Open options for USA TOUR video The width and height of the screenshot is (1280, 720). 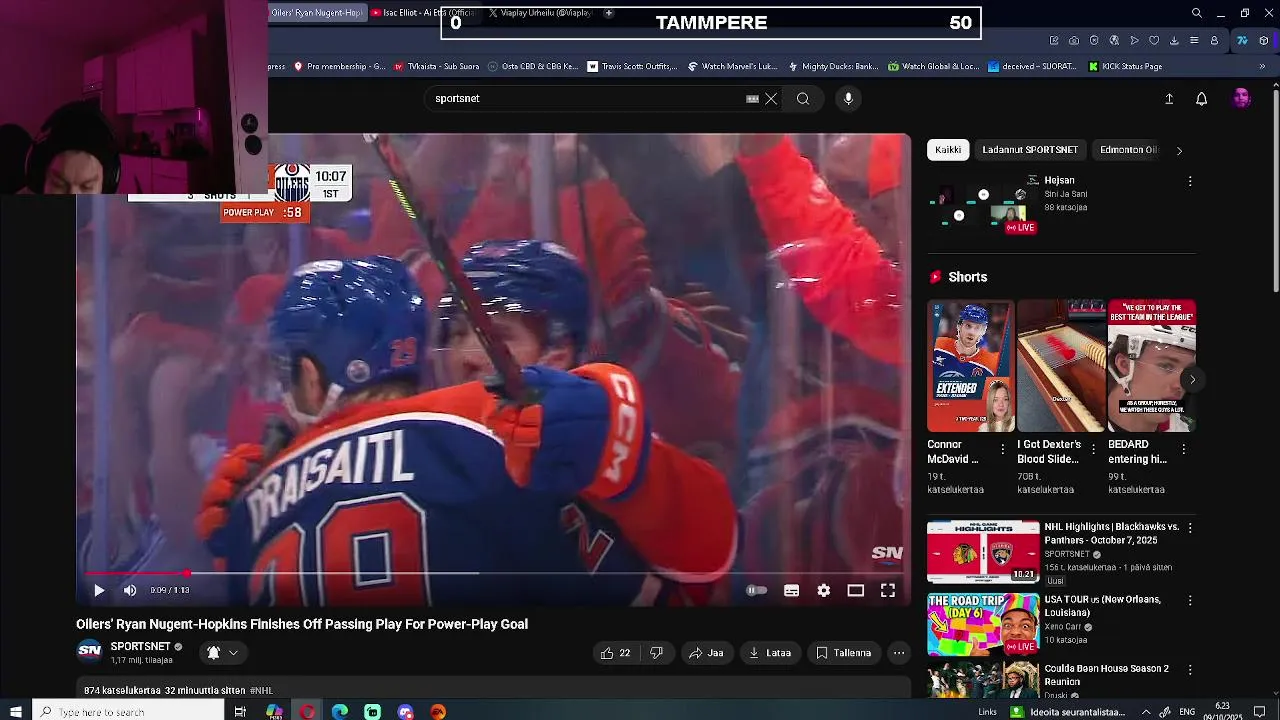[x=1190, y=600]
